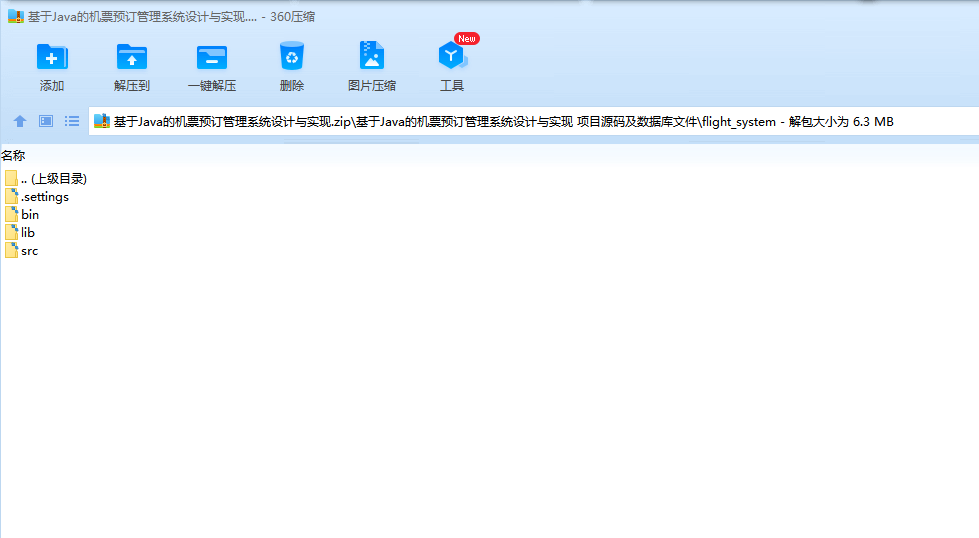Click the lib folder icon

point(11,233)
